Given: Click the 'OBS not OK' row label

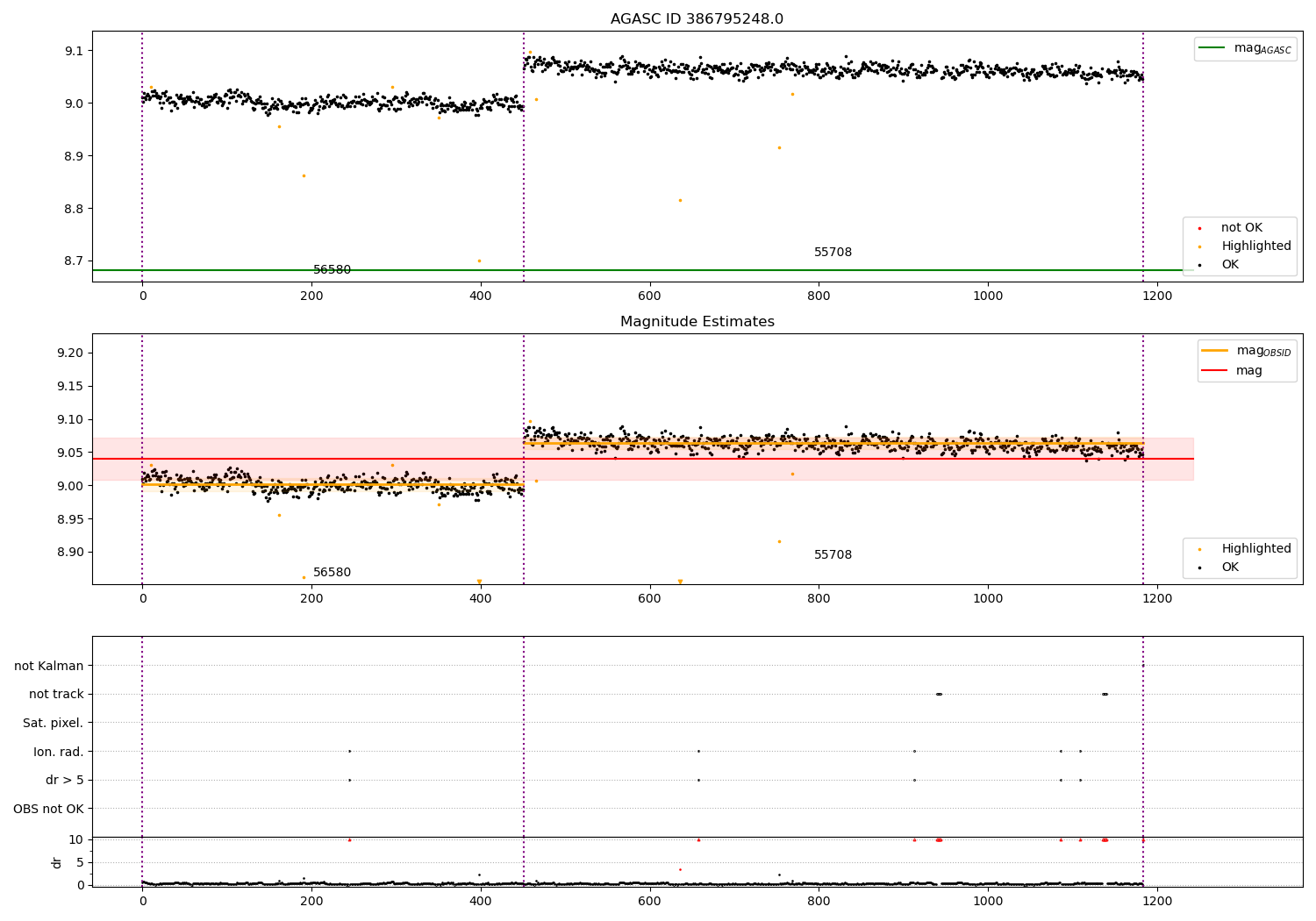Looking at the screenshot, I should point(48,809).
